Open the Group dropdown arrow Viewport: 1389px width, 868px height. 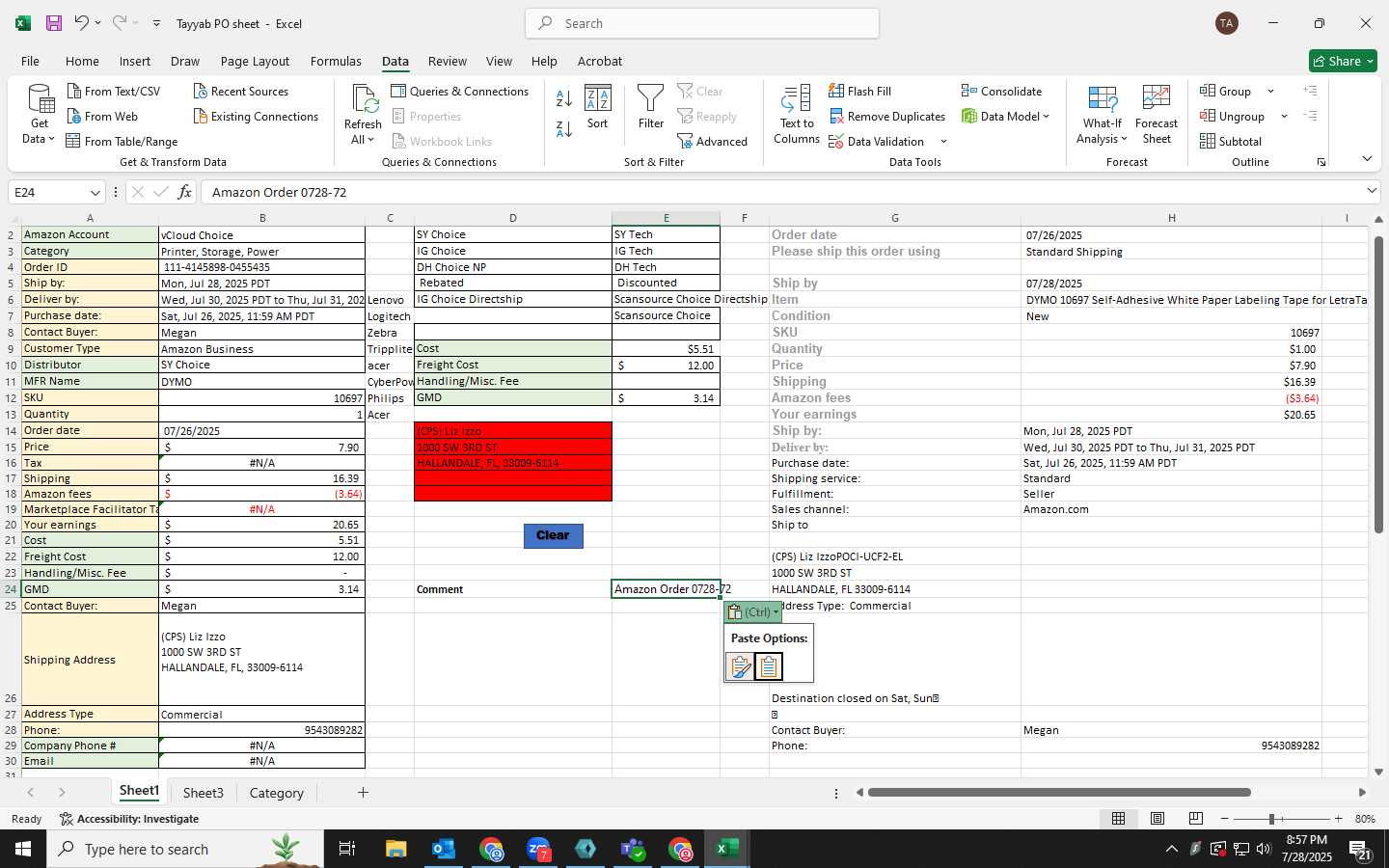(1270, 92)
